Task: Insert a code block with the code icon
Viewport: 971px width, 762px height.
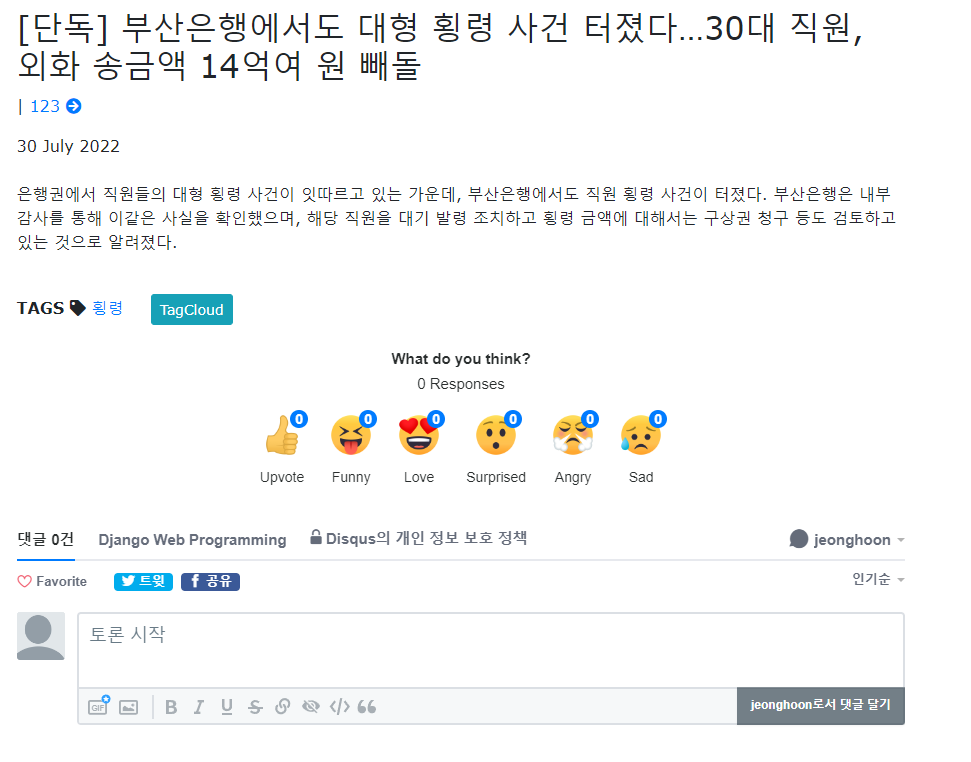Action: (339, 707)
